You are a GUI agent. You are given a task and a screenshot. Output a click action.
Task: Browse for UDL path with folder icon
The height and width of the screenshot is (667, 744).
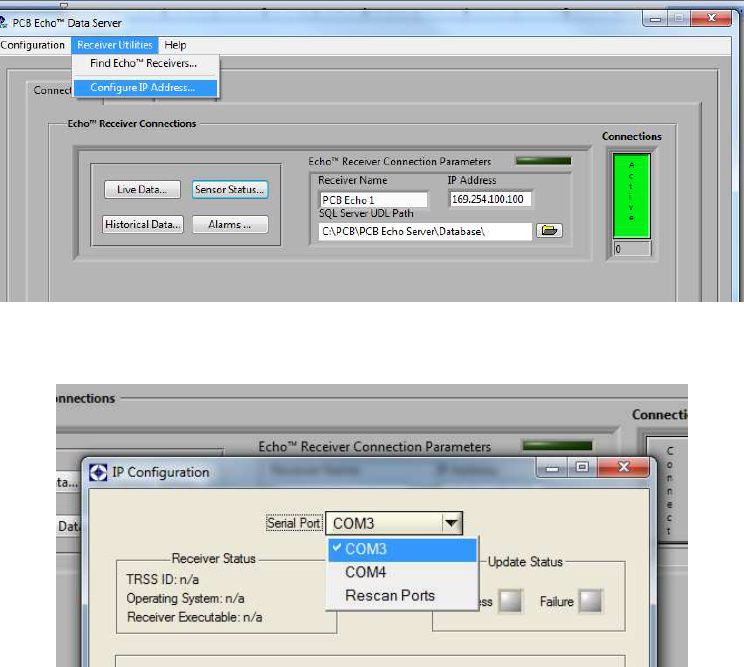click(549, 231)
